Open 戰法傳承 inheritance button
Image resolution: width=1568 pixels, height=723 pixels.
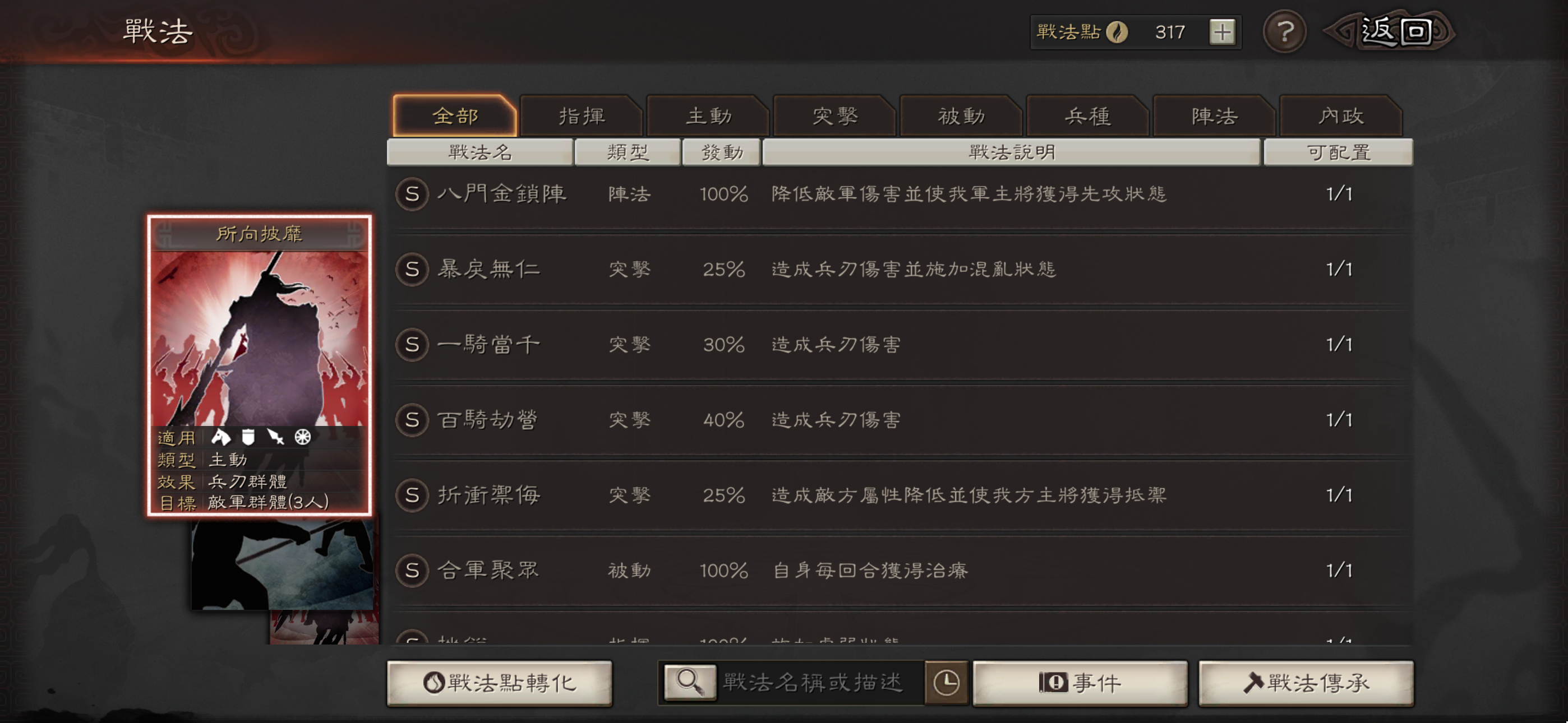pyautogui.click(x=1306, y=683)
